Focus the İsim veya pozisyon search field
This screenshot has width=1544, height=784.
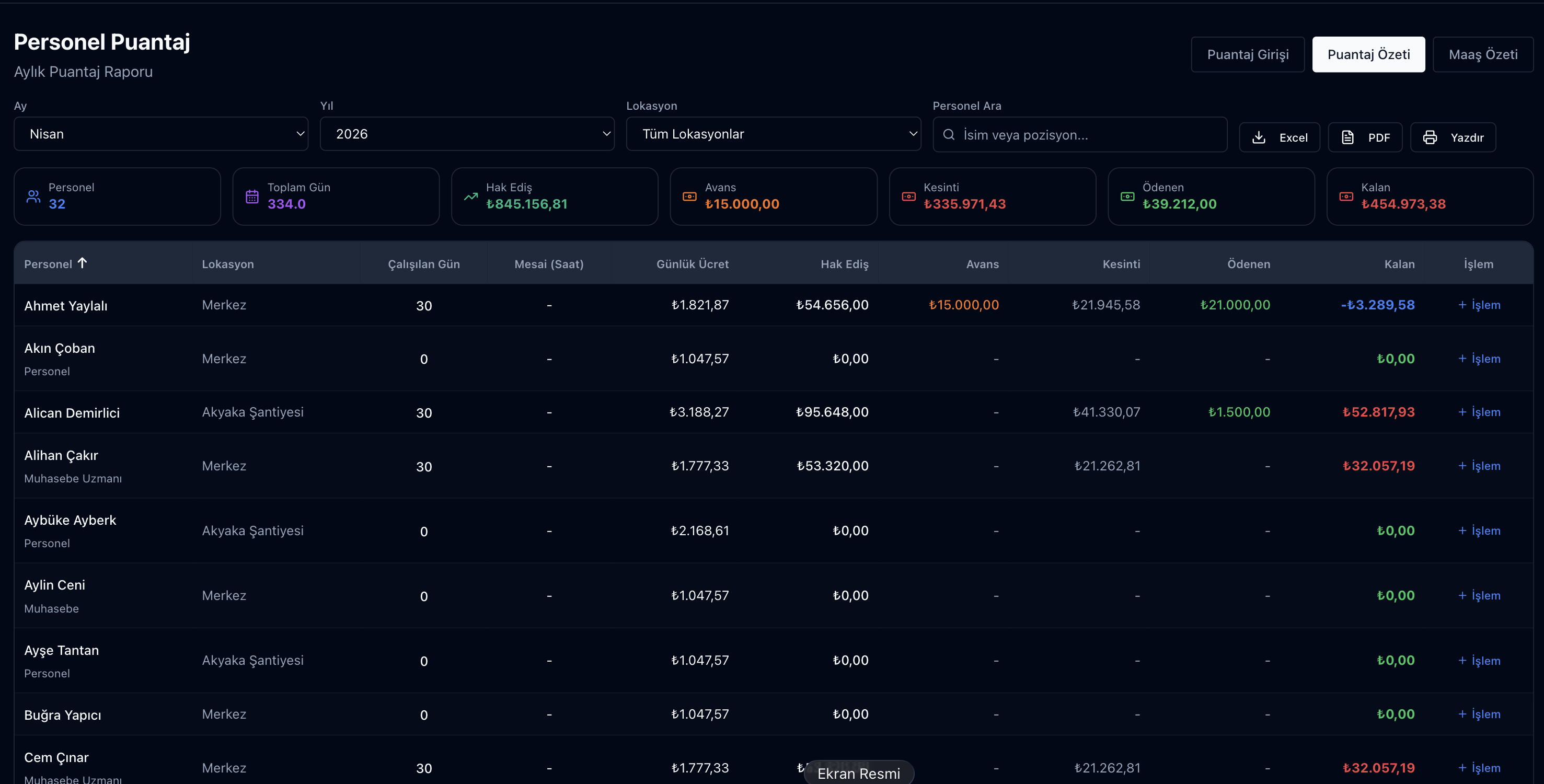tap(1080, 134)
